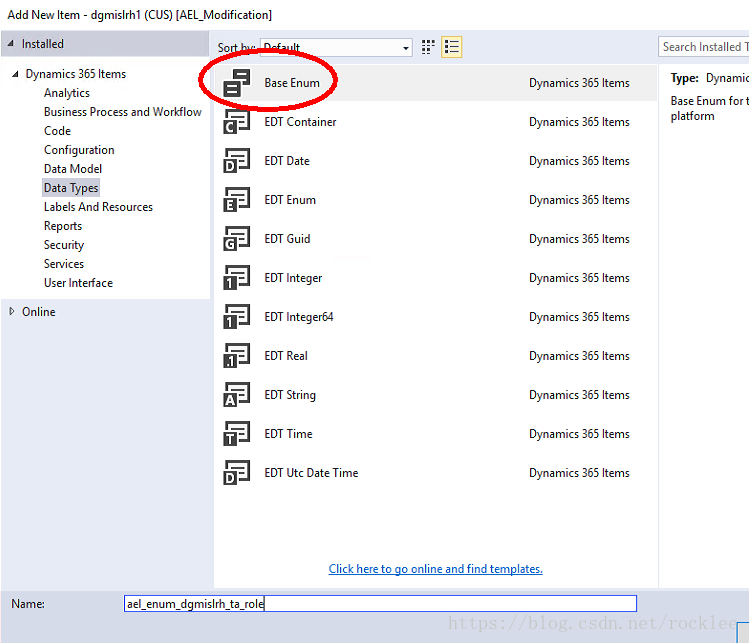The width and height of the screenshot is (749, 643).
Task: Collapse the Installed section
Action: [11, 43]
